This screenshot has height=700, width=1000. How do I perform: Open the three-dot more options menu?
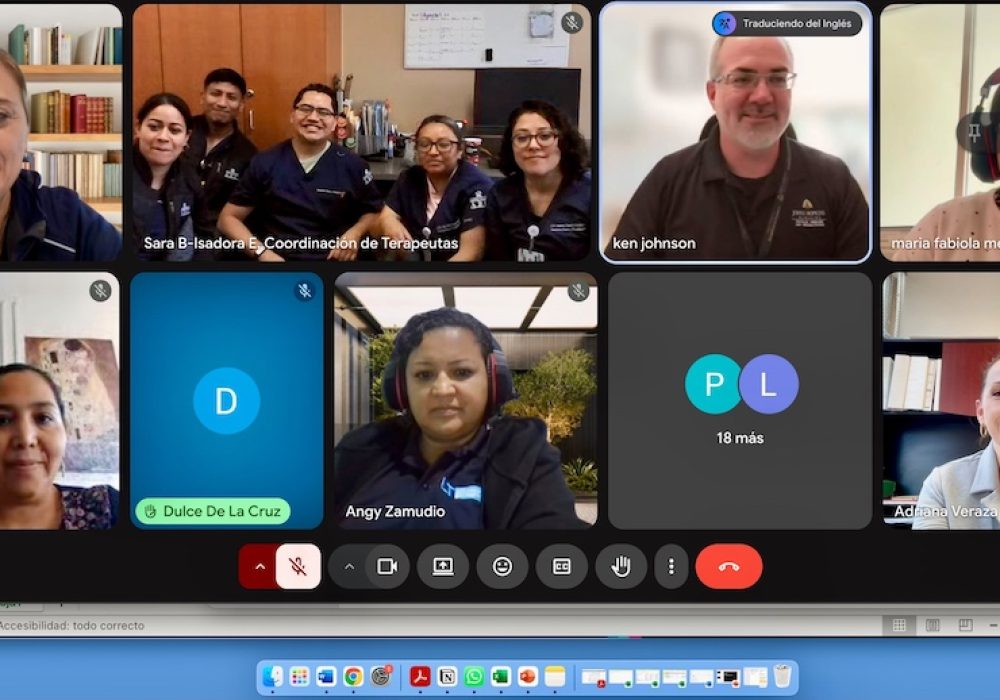tap(671, 566)
